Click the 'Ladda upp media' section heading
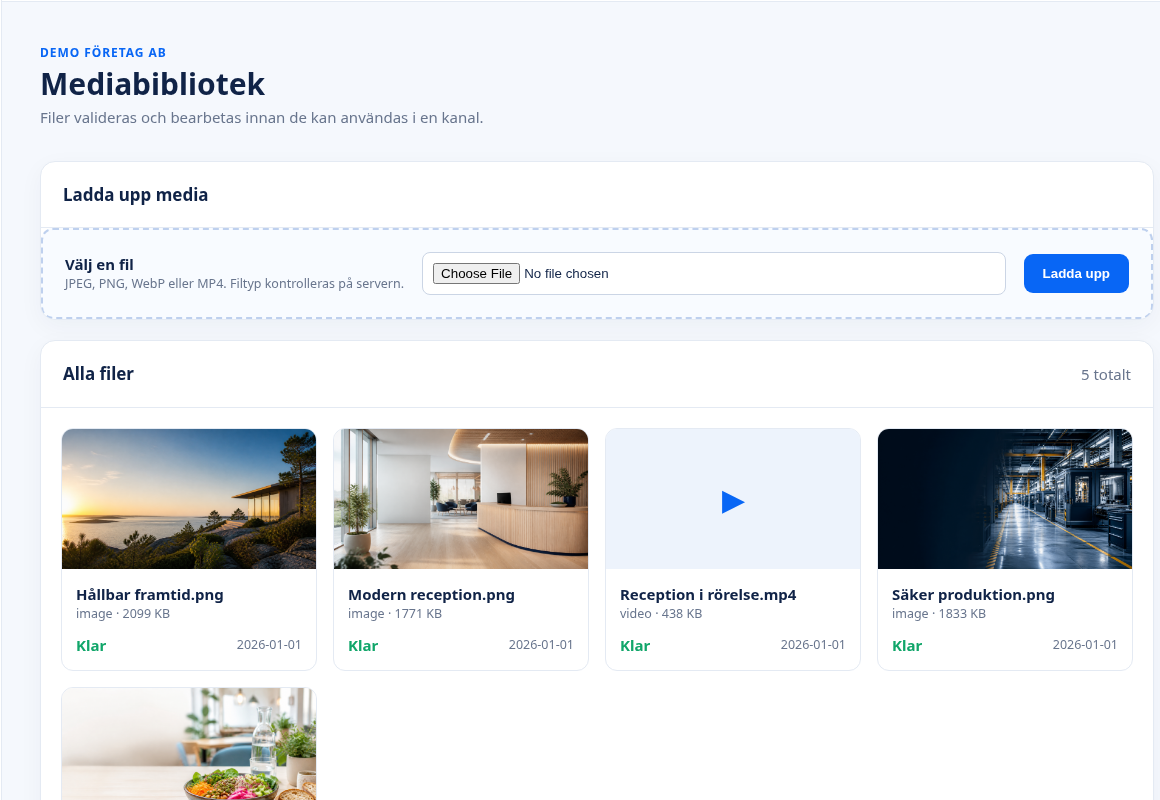 tap(135, 195)
